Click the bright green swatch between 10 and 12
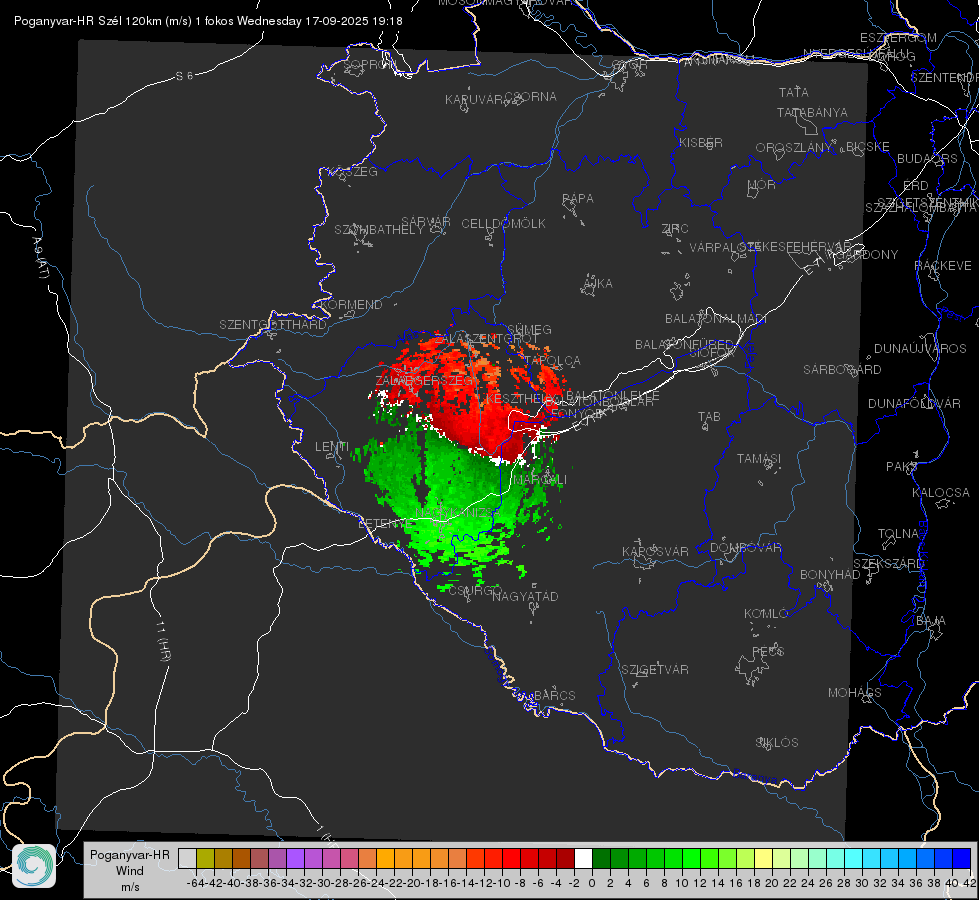The height and width of the screenshot is (900, 979). pyautogui.click(x=691, y=858)
